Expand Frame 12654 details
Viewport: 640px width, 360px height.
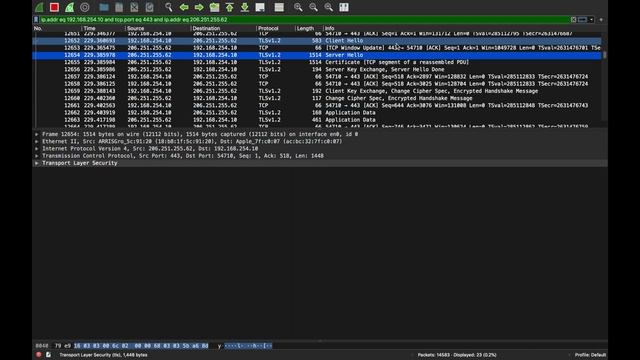[37, 134]
